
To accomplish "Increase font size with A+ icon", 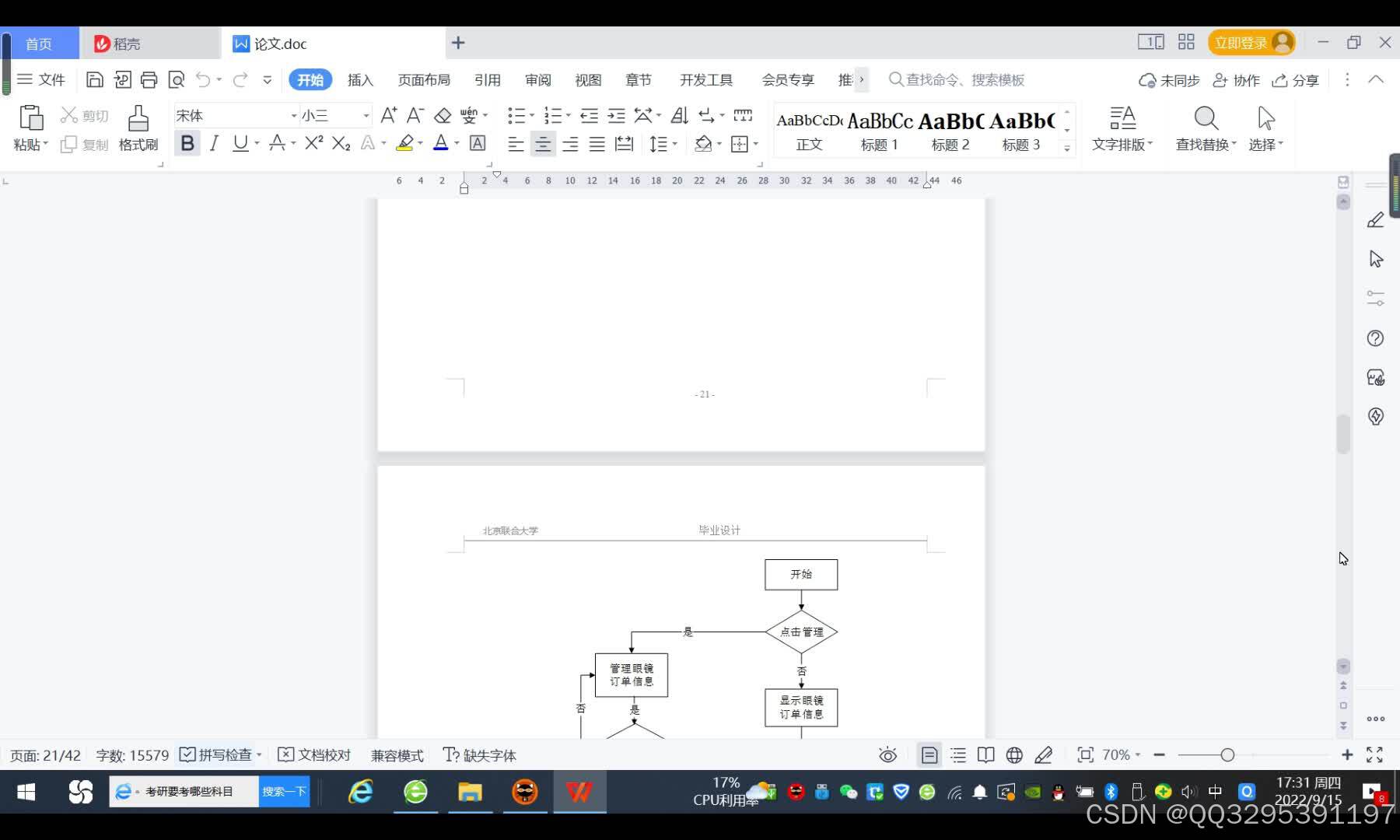I will tap(389, 115).
